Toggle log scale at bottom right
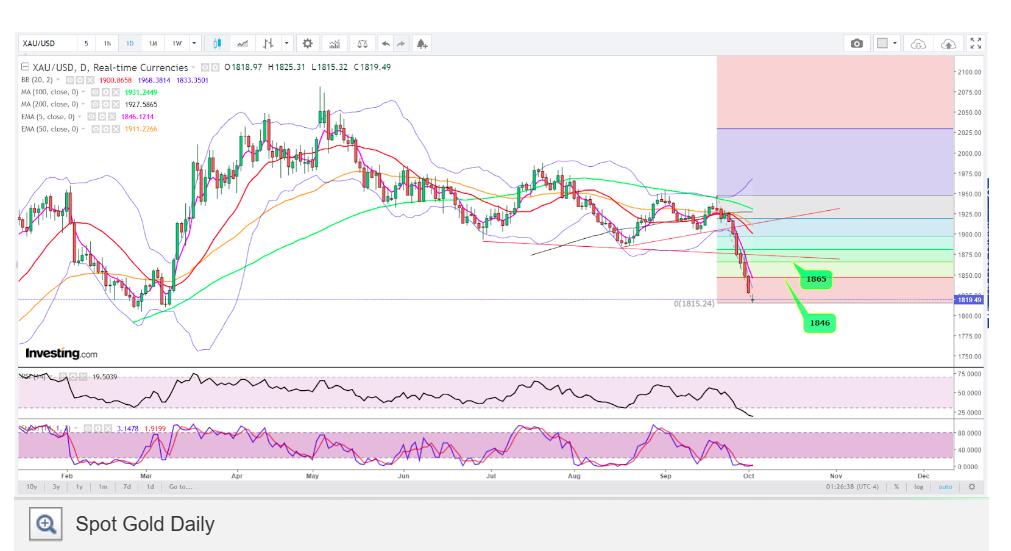 [x=919, y=486]
